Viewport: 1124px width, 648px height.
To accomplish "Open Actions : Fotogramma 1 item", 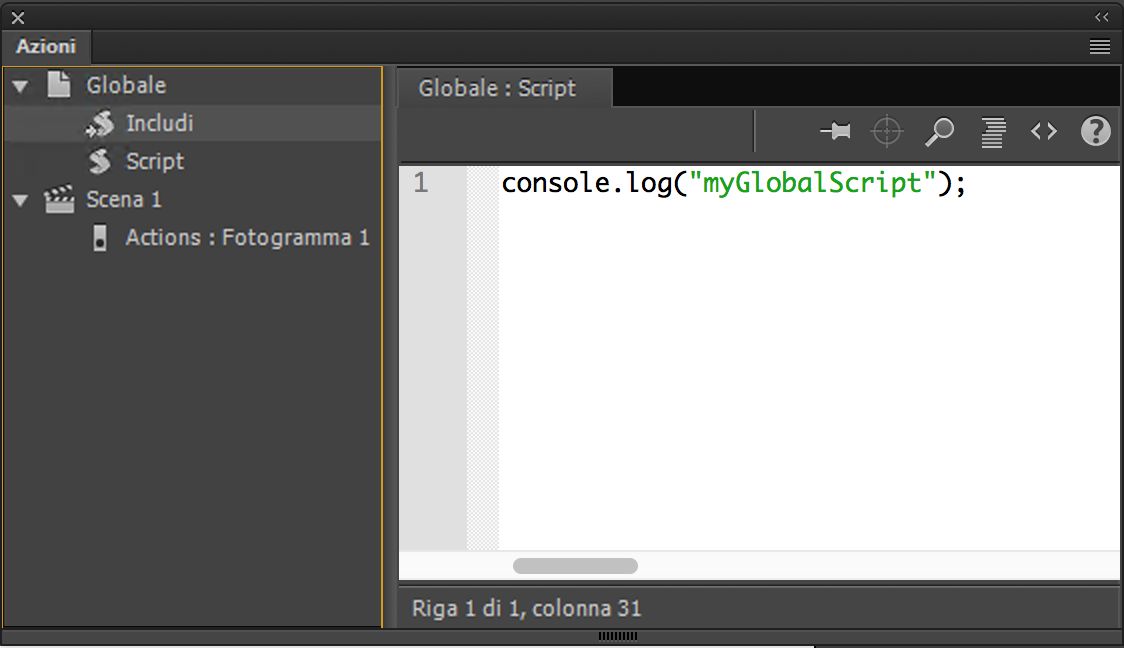I will click(247, 238).
